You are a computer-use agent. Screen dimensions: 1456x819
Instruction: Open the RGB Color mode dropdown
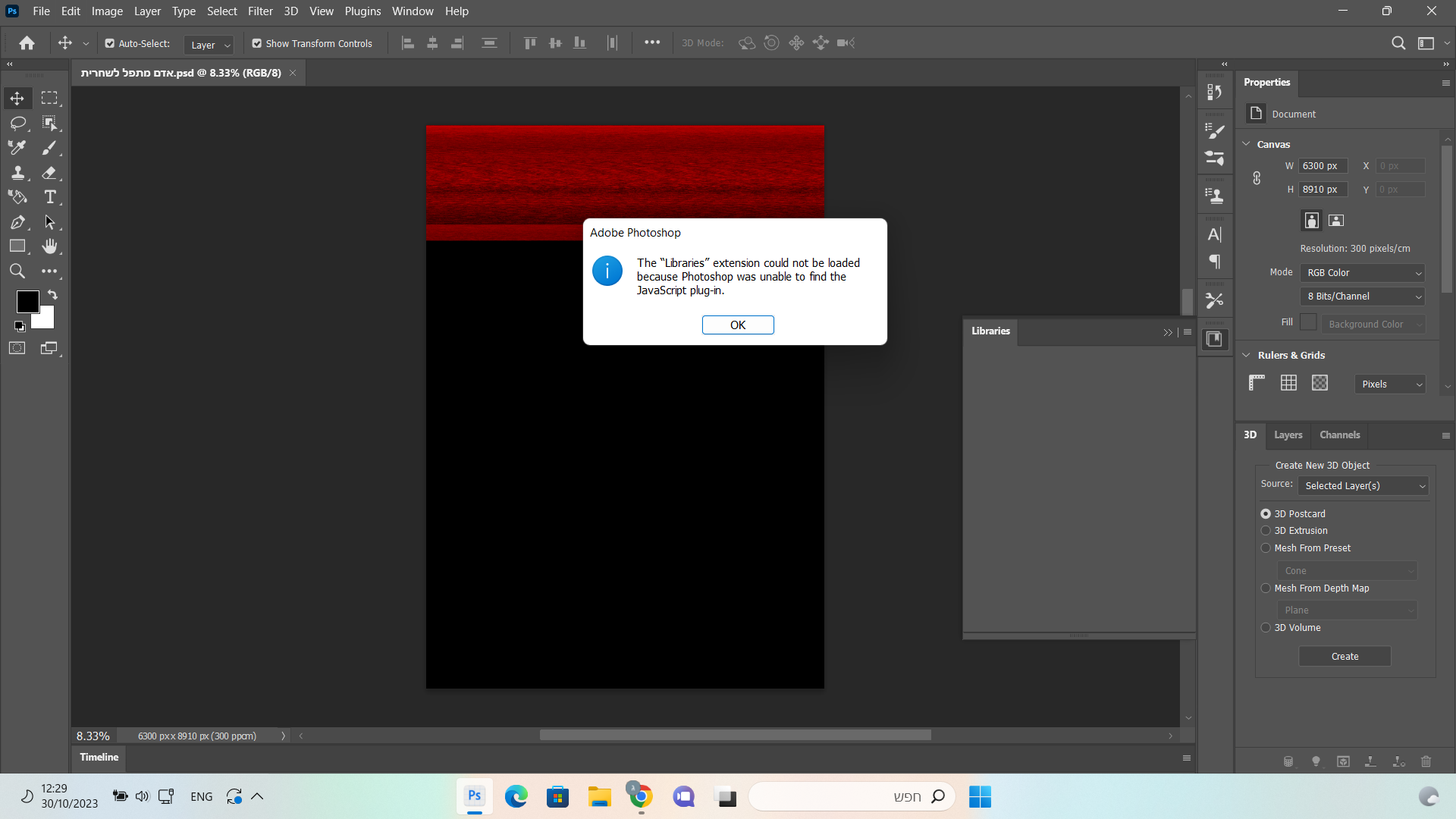[x=1363, y=273]
